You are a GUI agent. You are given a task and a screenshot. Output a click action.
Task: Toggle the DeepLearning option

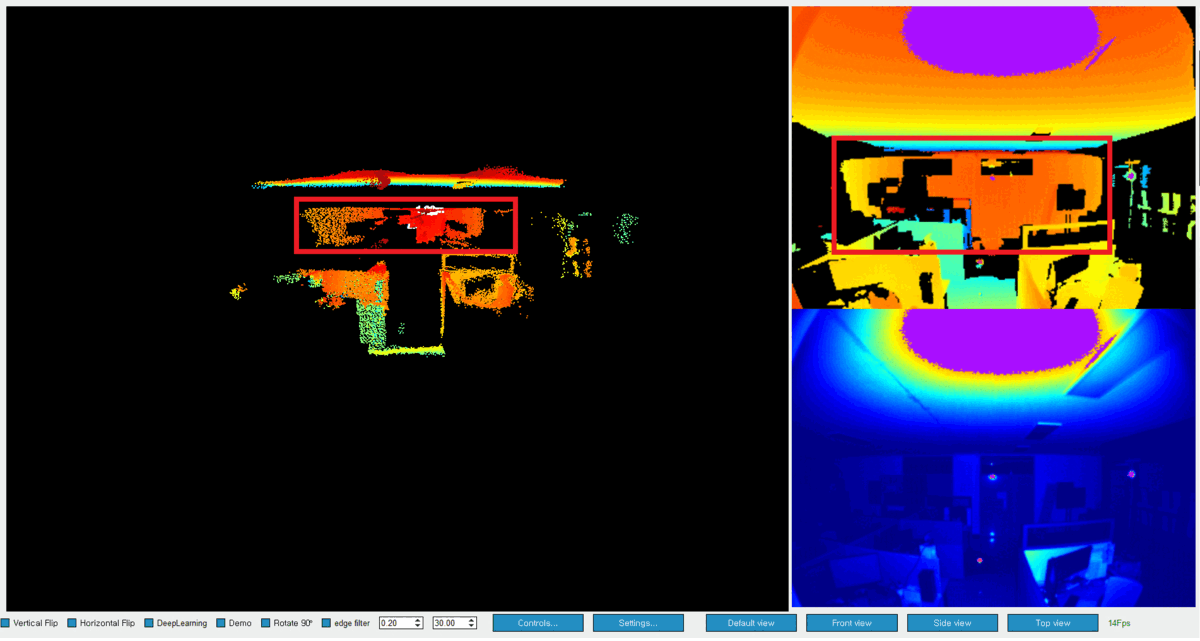[147, 622]
